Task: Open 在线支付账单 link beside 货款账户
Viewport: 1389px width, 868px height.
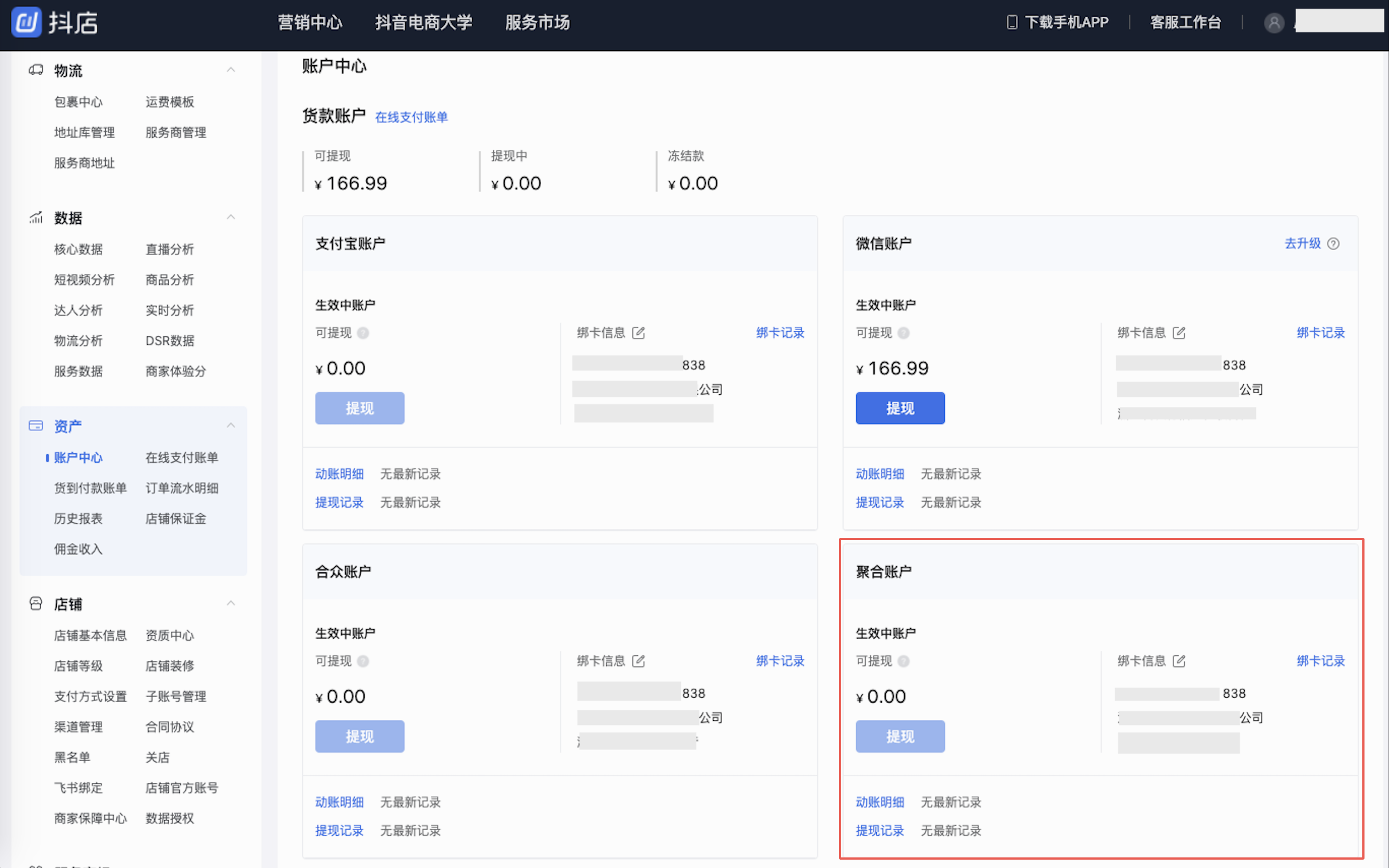Action: click(x=411, y=117)
